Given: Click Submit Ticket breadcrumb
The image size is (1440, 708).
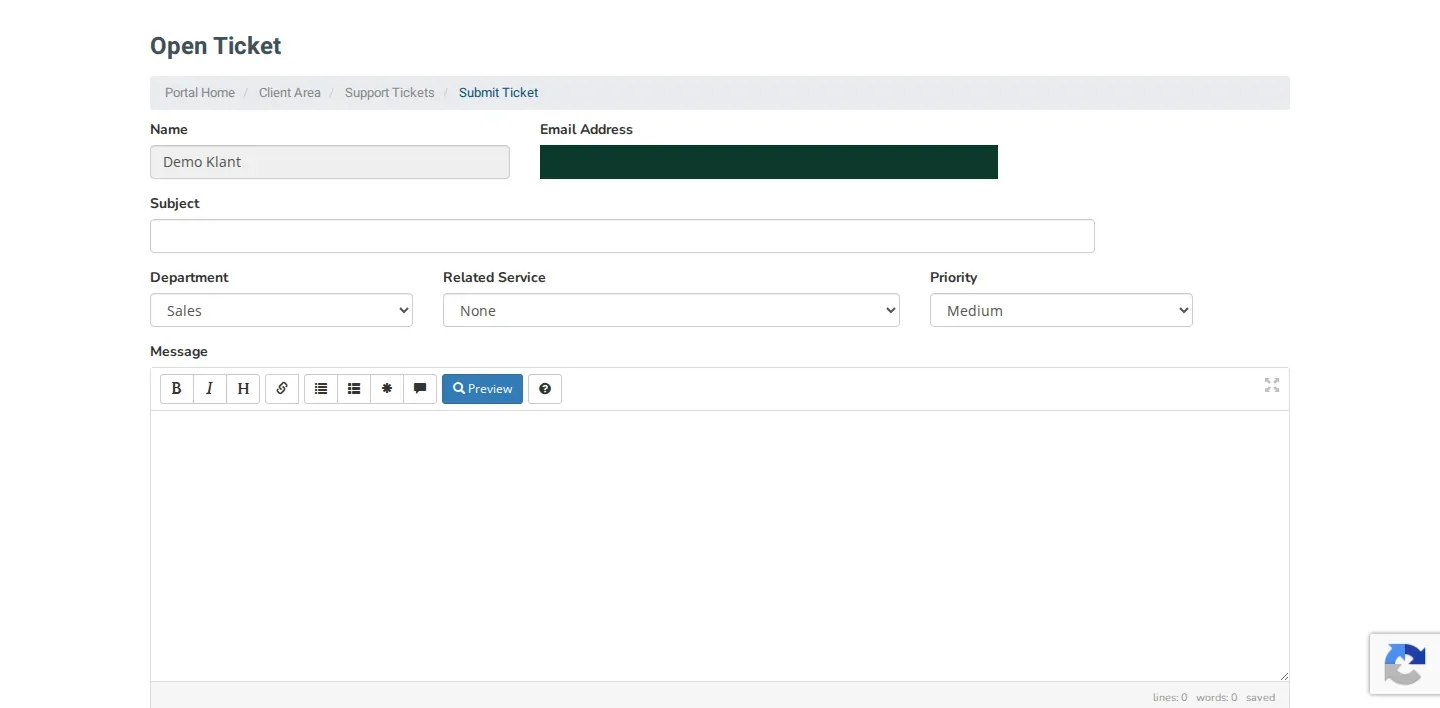Looking at the screenshot, I should pos(498,93).
